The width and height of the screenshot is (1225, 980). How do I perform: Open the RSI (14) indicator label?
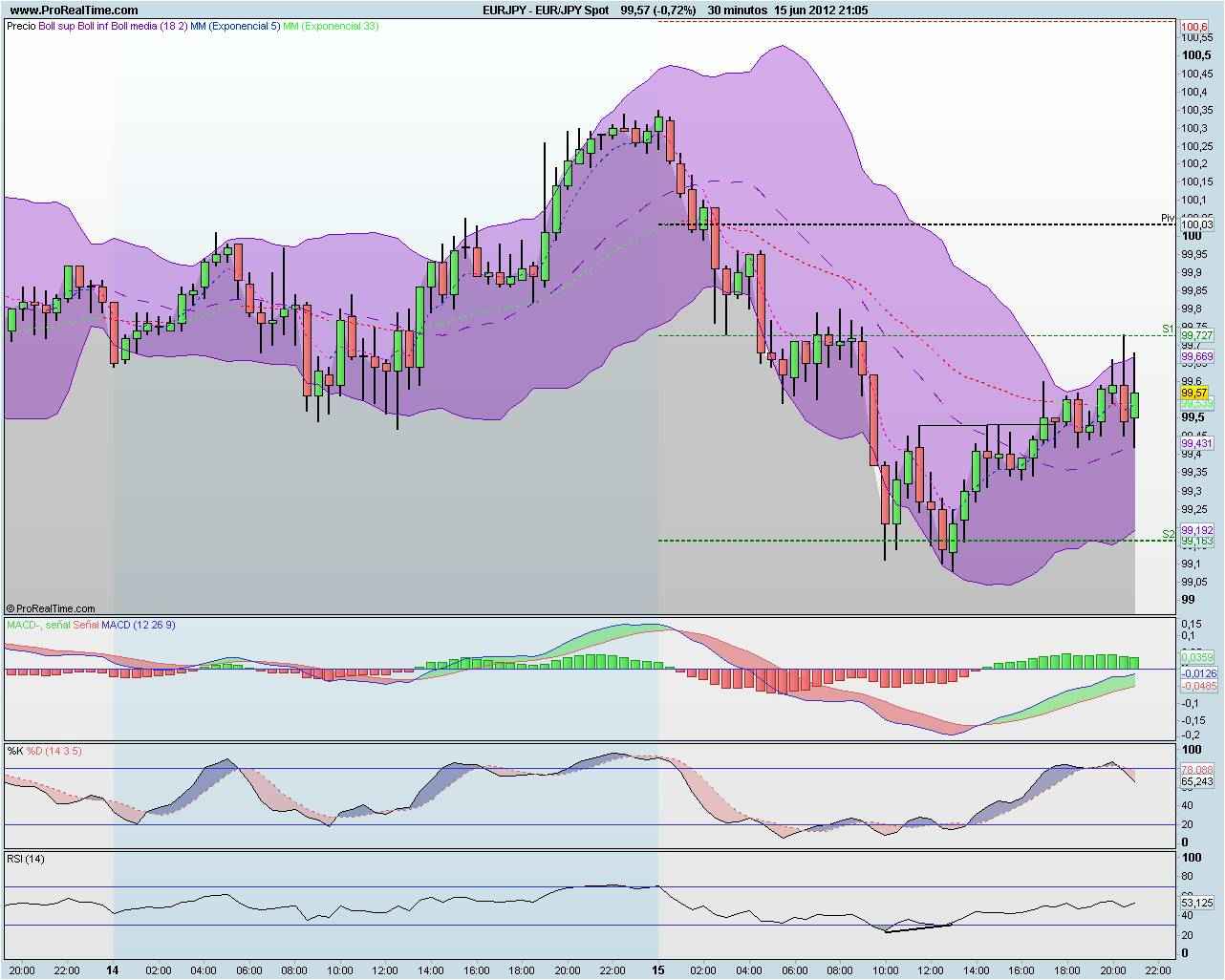pos(24,859)
